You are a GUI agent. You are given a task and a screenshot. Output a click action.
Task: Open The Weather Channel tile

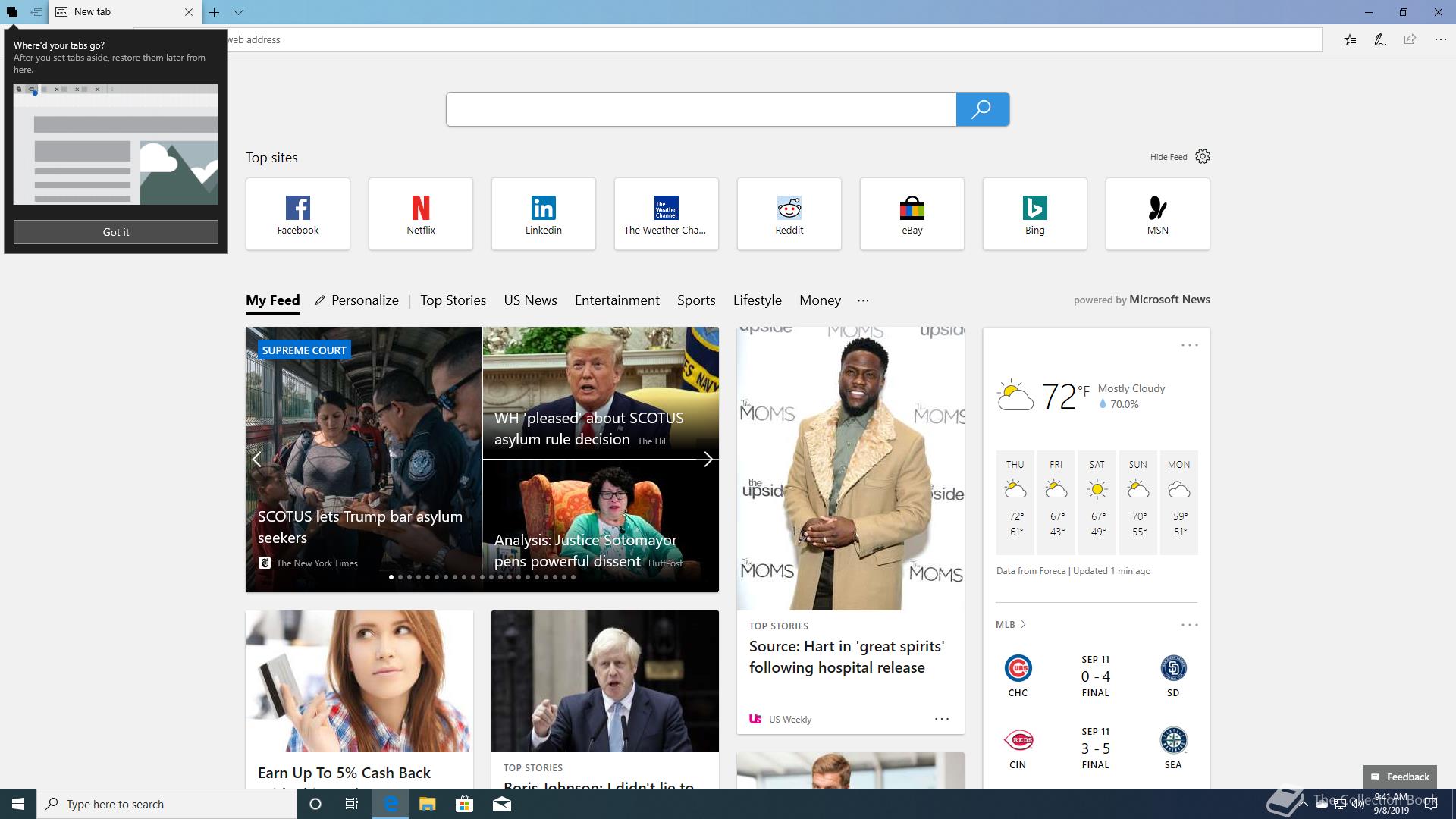(667, 214)
